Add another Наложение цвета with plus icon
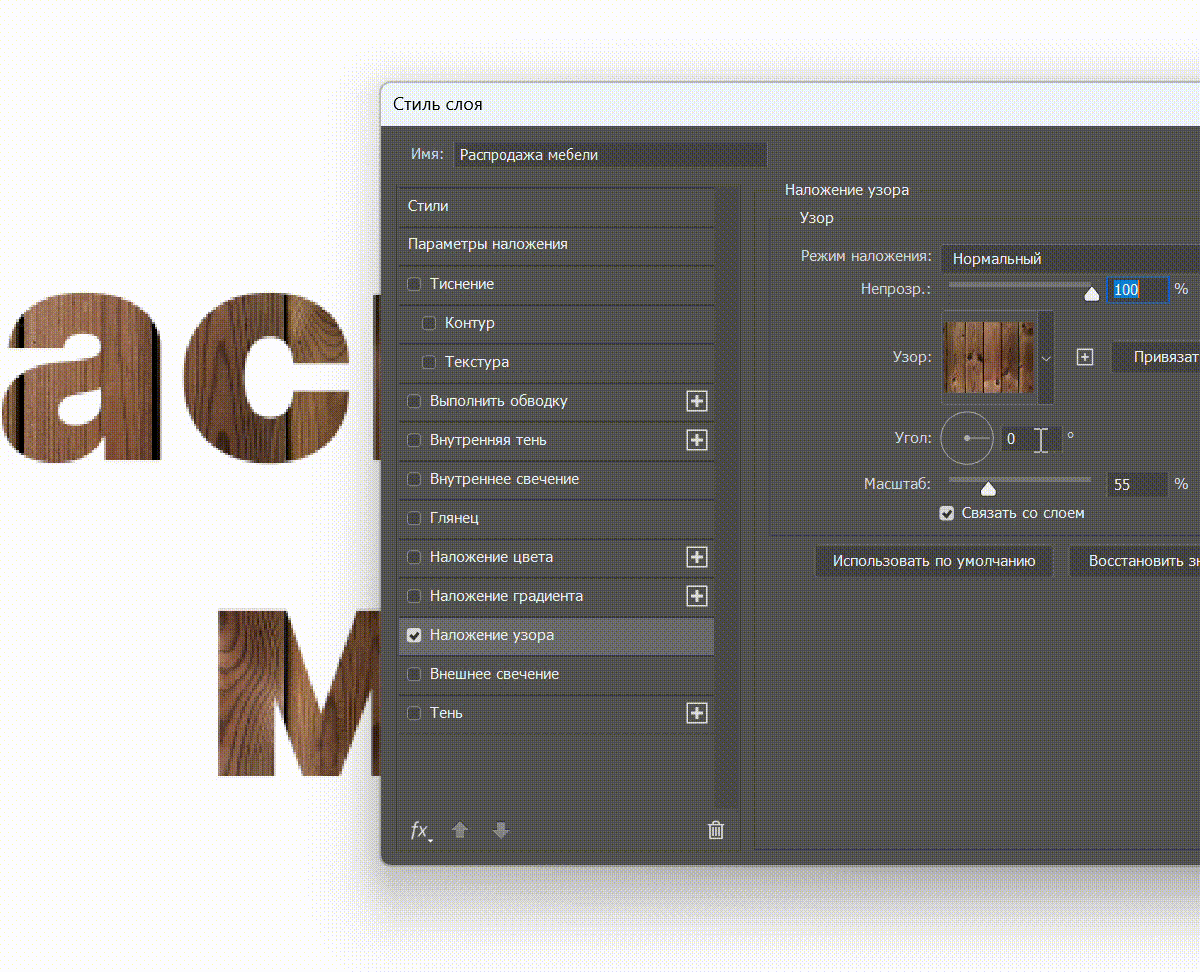1200x972 pixels. [x=697, y=557]
